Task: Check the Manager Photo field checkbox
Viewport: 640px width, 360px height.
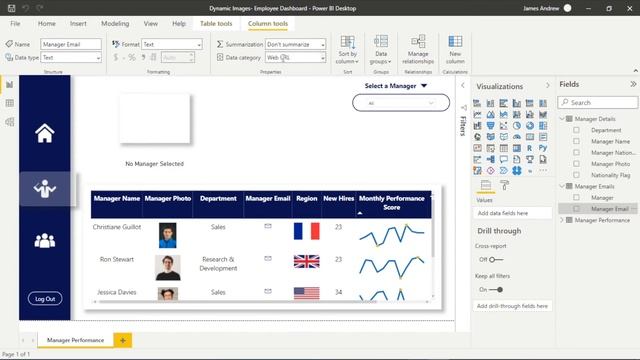Action: click(x=576, y=164)
